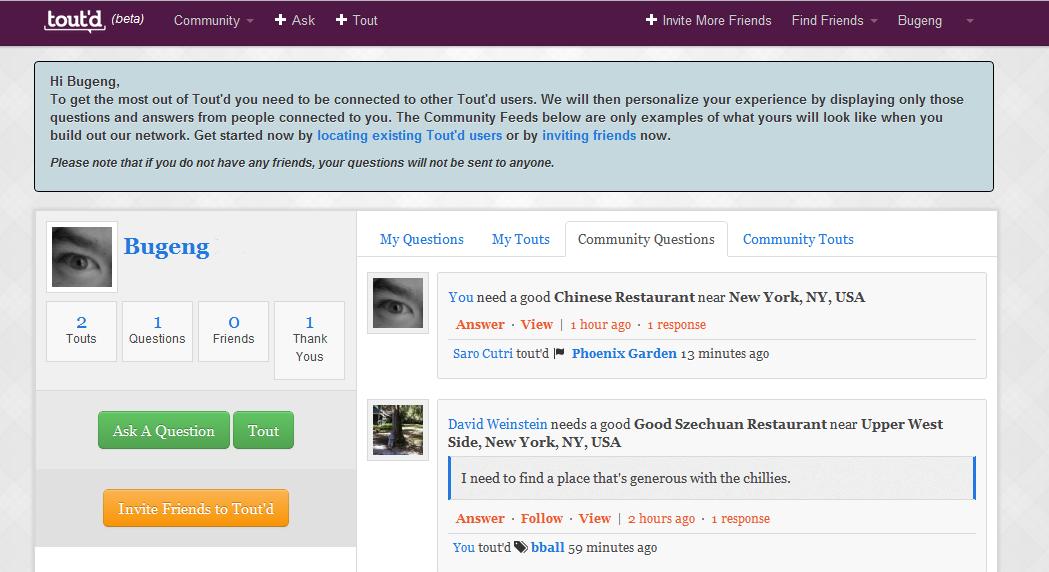This screenshot has height=572, width=1049.
Task: Open the Community Touts tab
Action: [x=798, y=239]
